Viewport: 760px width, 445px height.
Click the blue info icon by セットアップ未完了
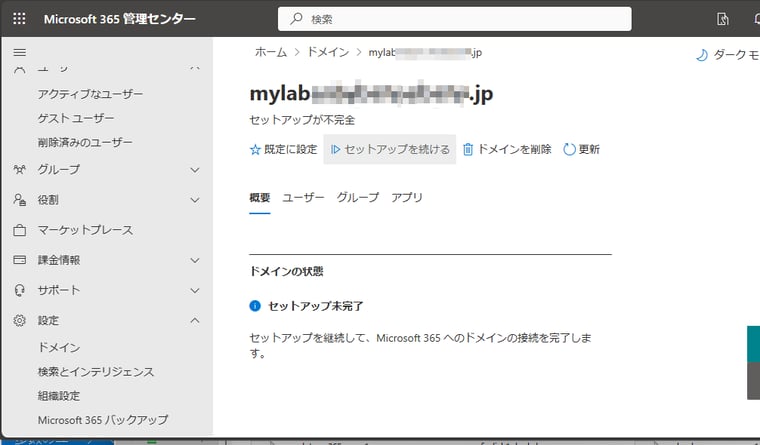(255, 306)
